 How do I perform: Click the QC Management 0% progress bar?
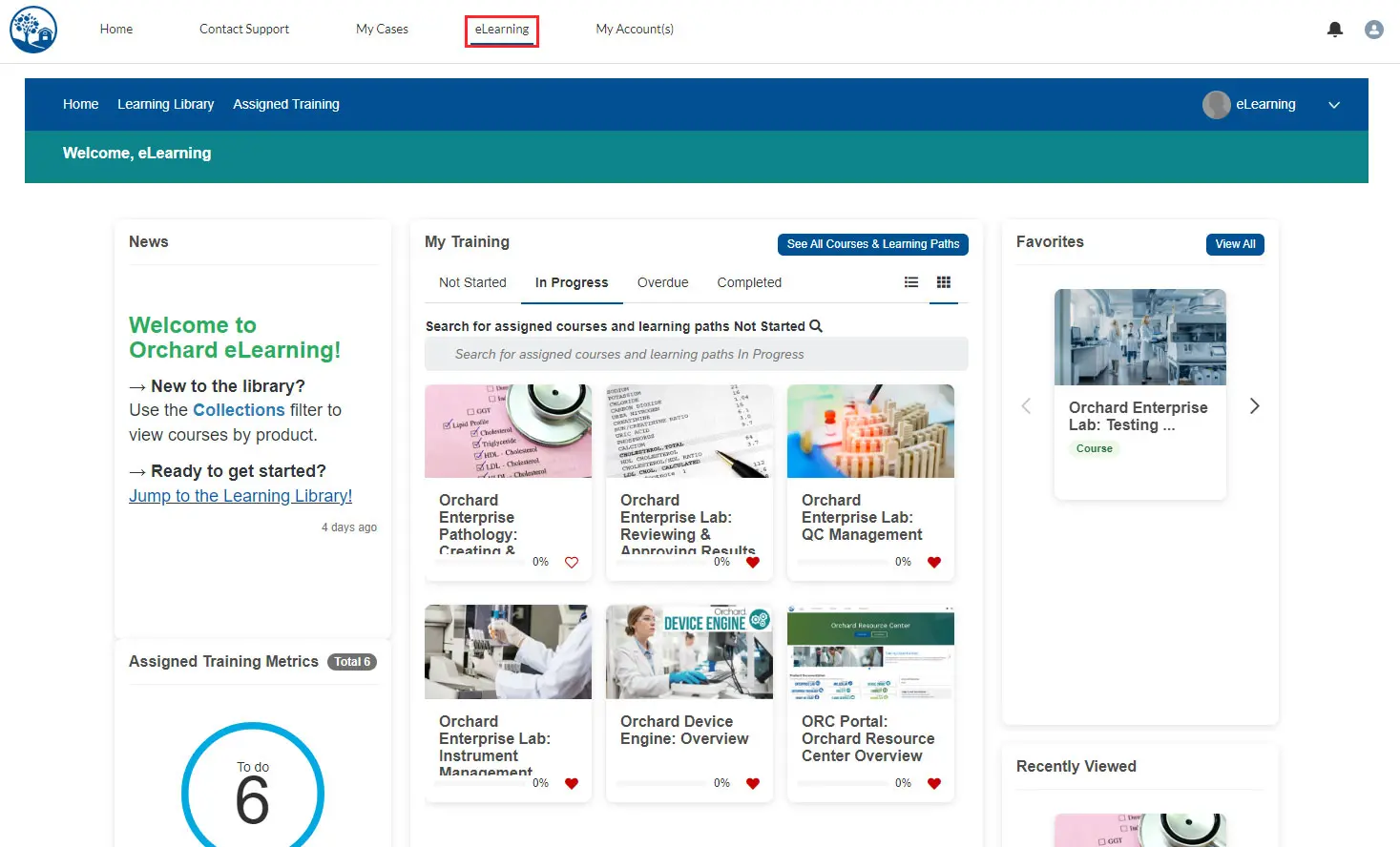point(843,563)
